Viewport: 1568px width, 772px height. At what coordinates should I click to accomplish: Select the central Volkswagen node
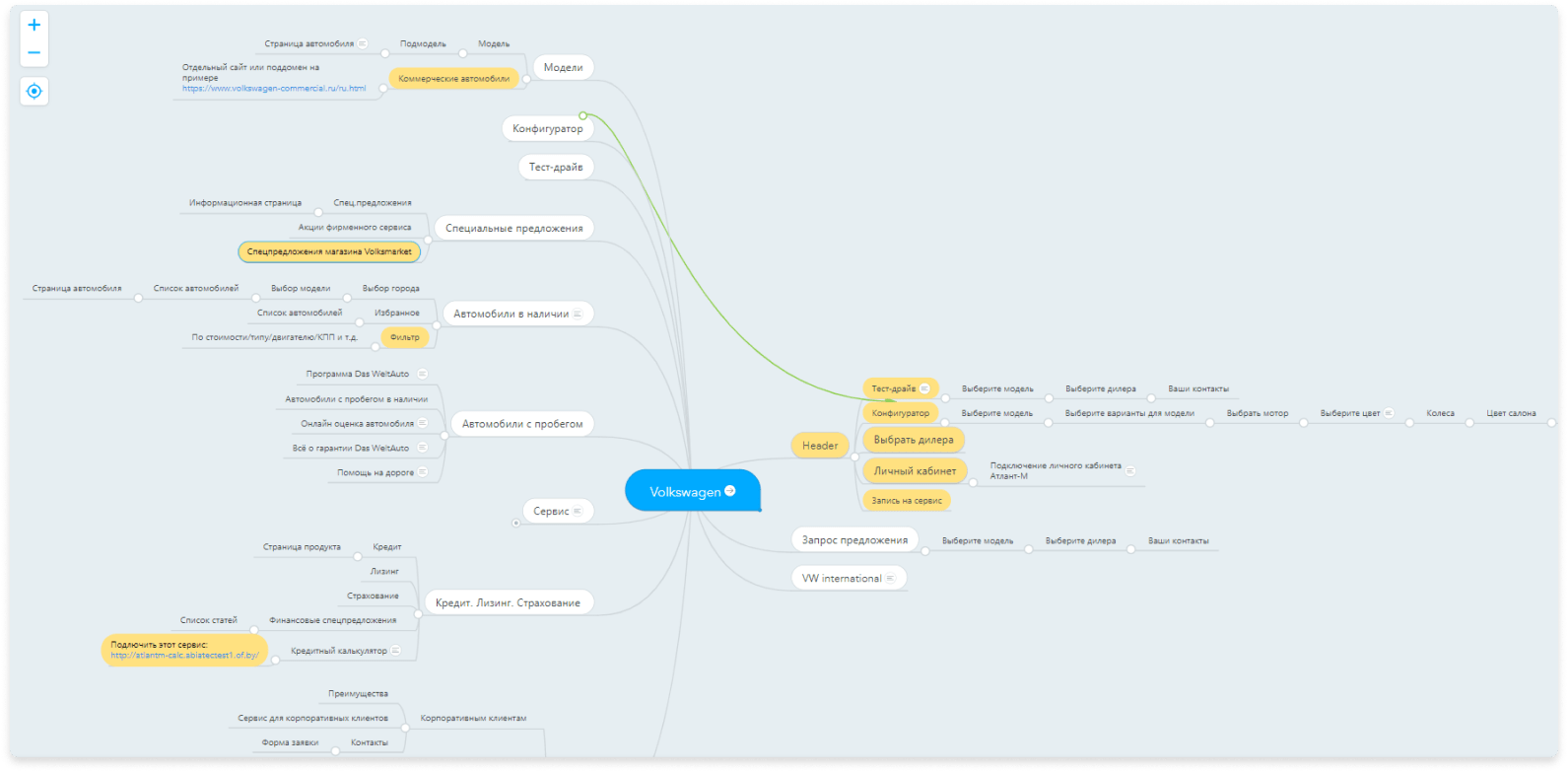(x=692, y=491)
